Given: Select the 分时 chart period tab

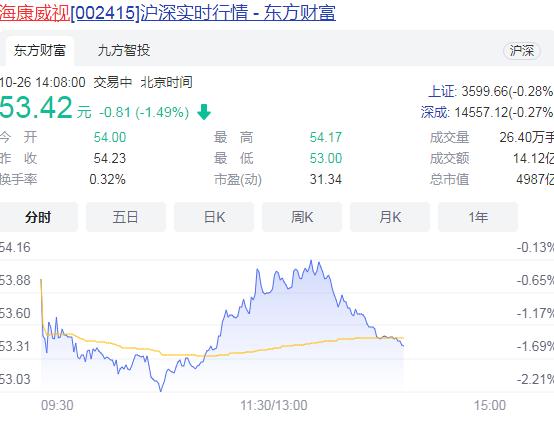Looking at the screenshot, I should pyautogui.click(x=38, y=217).
